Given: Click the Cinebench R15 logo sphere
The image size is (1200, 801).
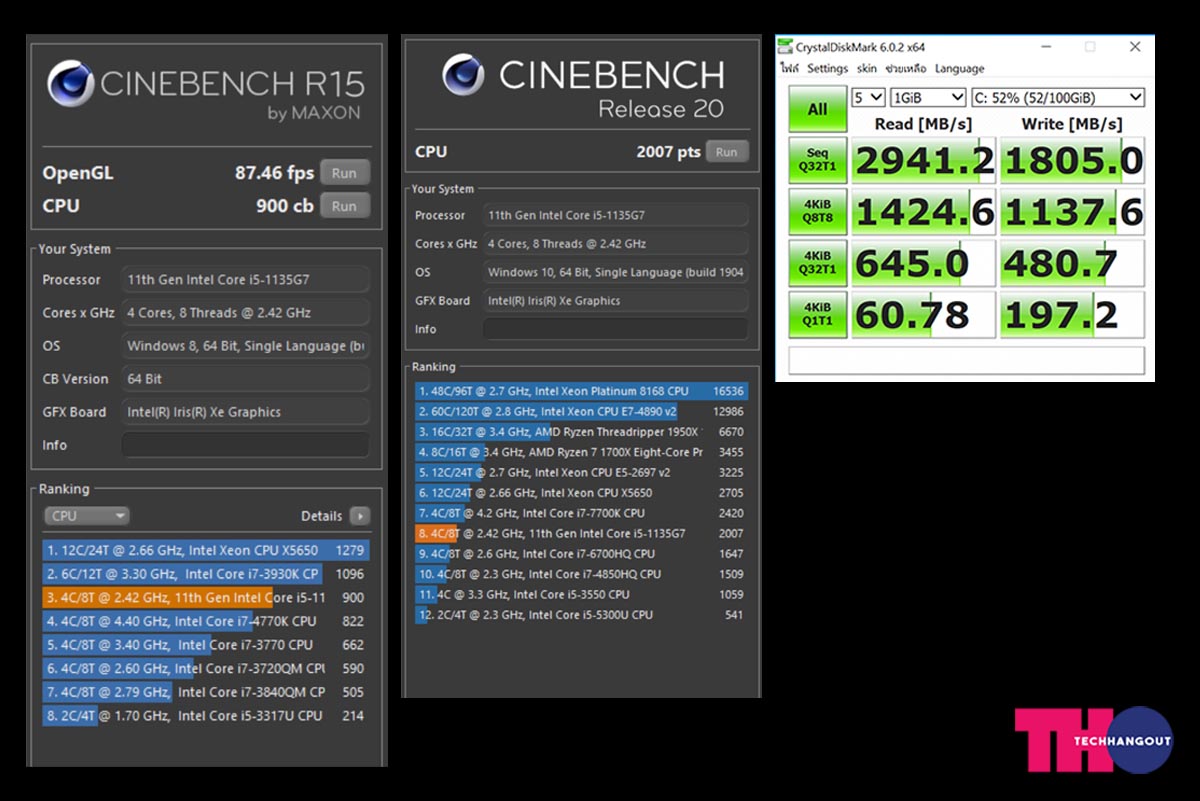Looking at the screenshot, I should click(71, 84).
